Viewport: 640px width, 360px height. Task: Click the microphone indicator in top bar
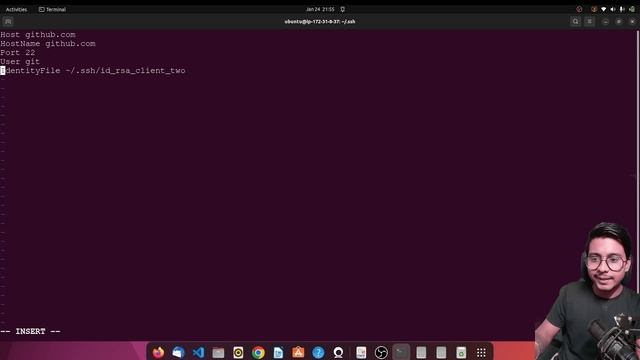(622, 9)
